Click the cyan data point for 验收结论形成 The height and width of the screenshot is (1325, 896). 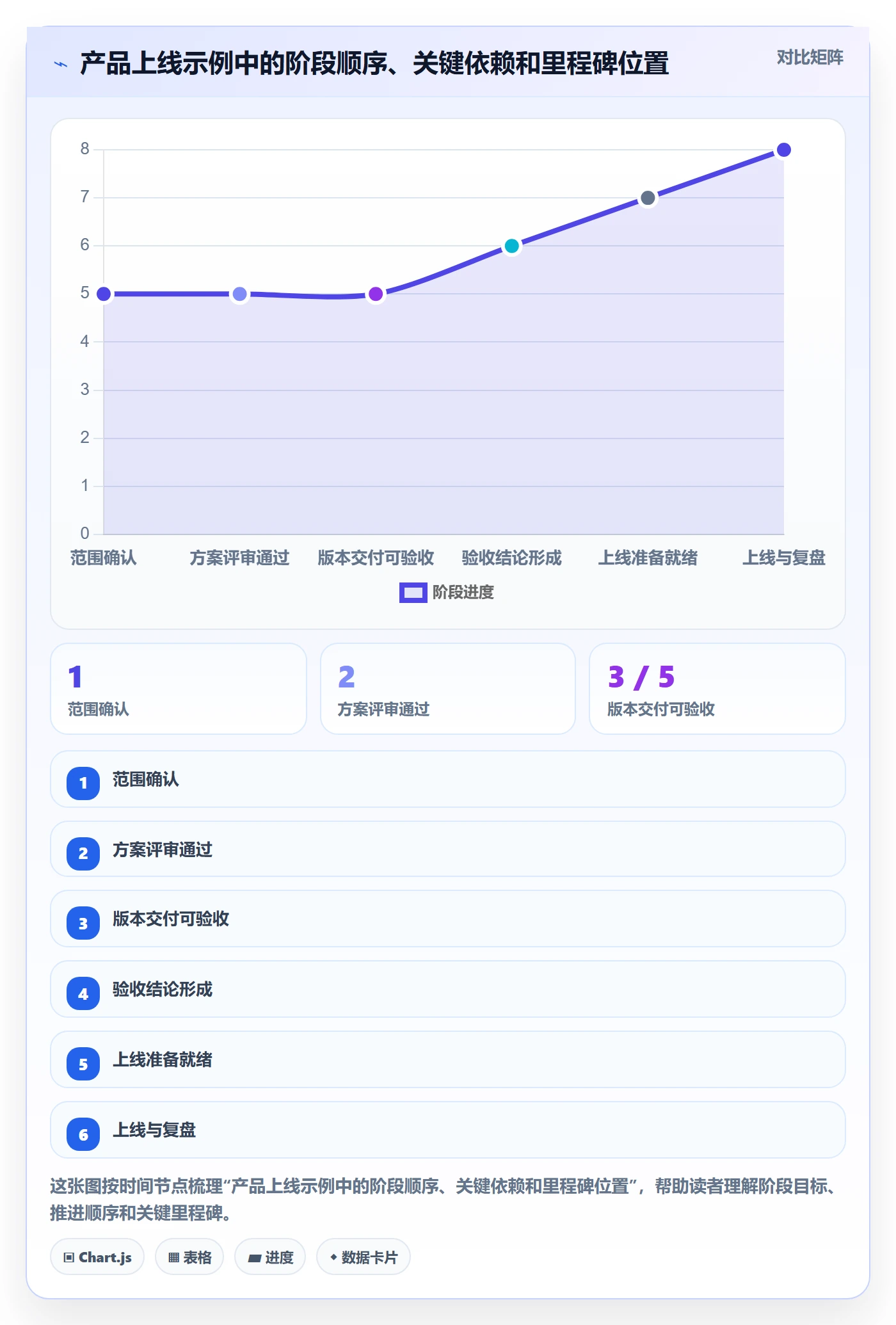511,246
